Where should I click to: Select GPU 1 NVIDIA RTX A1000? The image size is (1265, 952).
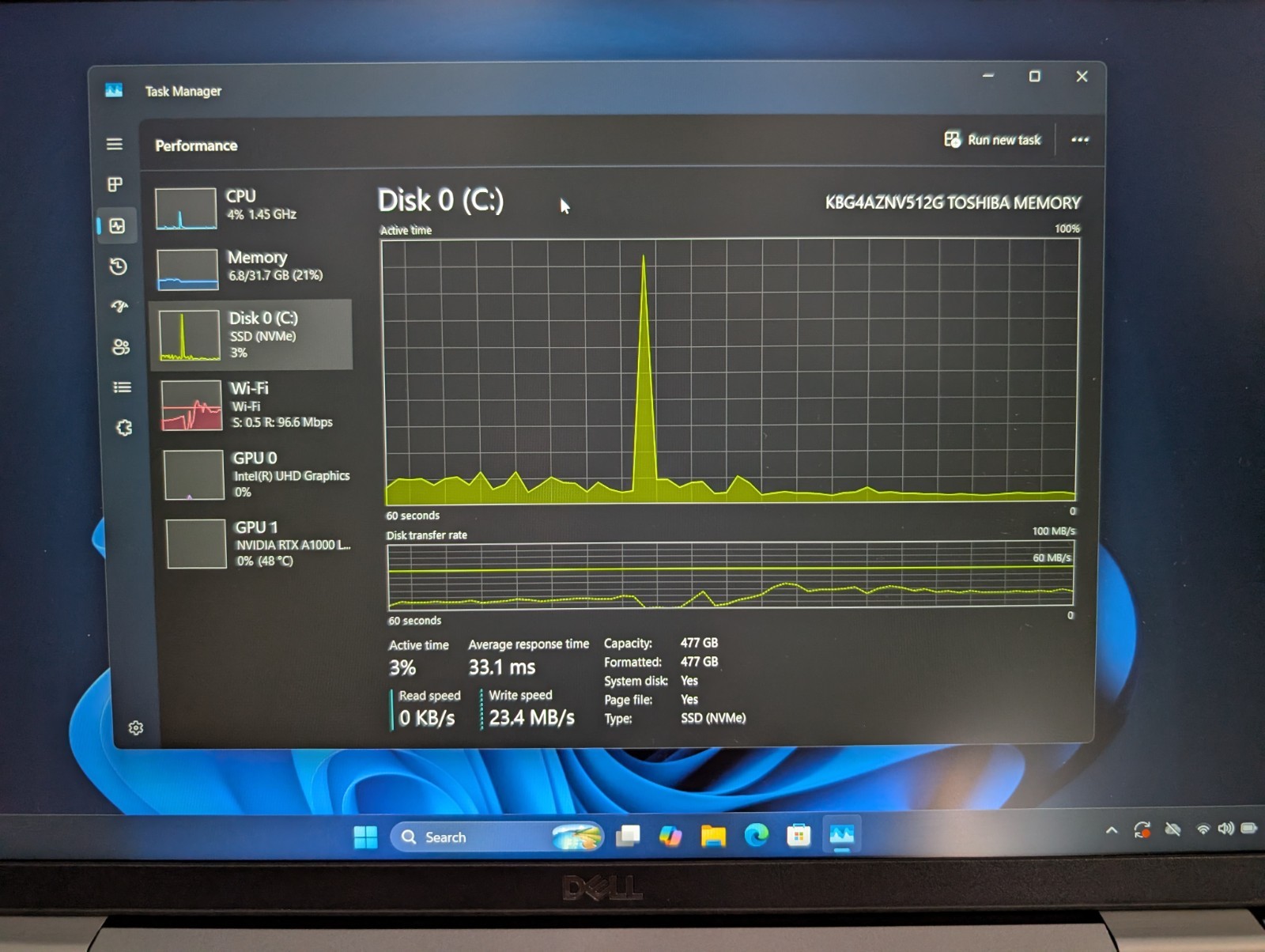258,544
